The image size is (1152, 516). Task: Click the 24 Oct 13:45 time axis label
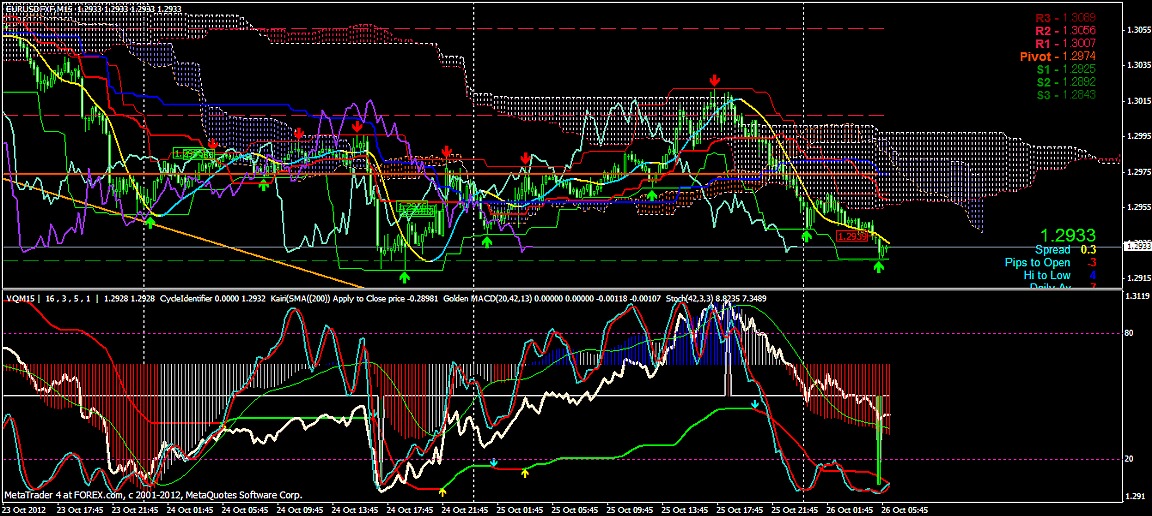(x=356, y=509)
